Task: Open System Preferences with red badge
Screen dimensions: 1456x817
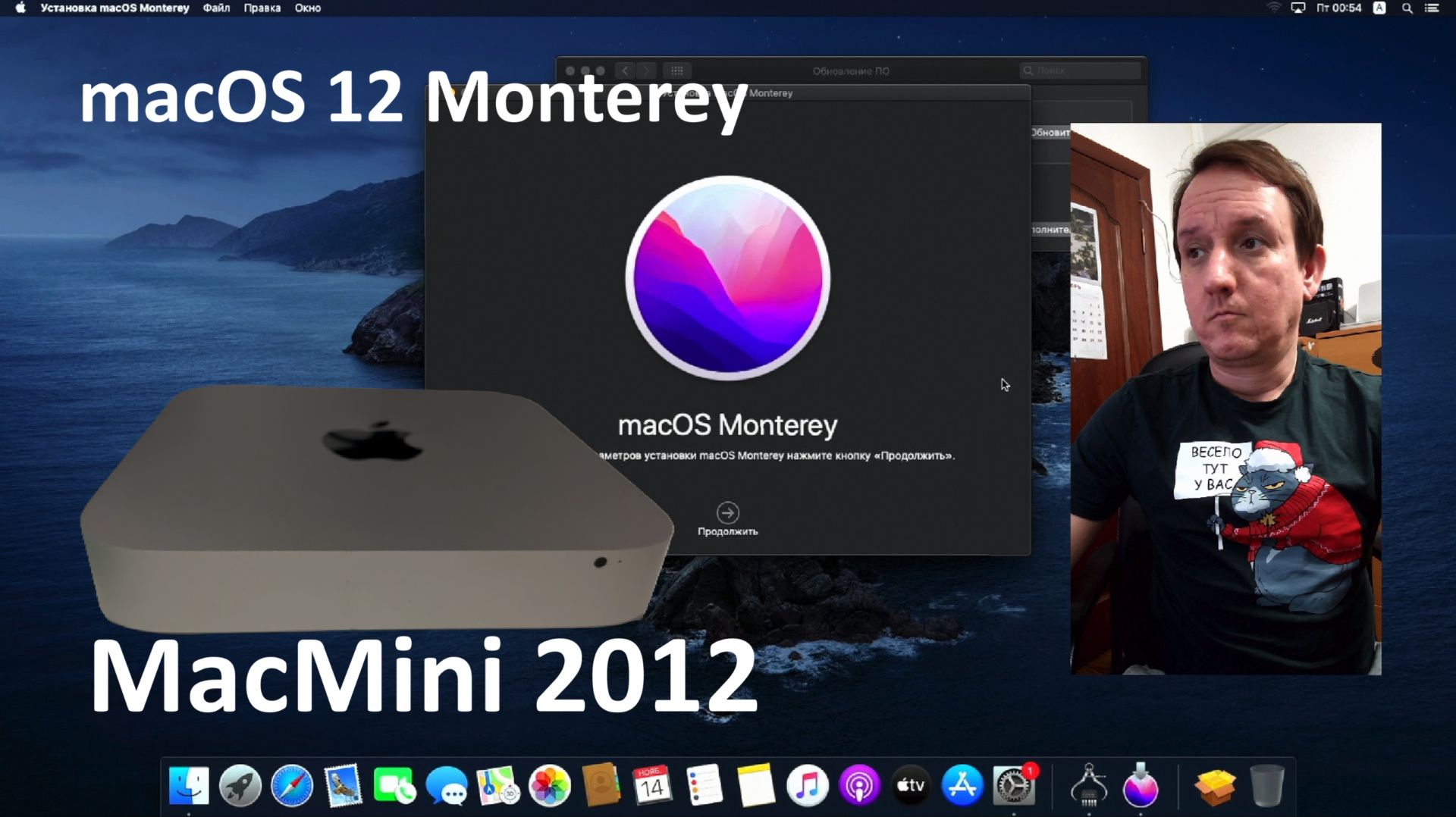Action: coord(1014,785)
